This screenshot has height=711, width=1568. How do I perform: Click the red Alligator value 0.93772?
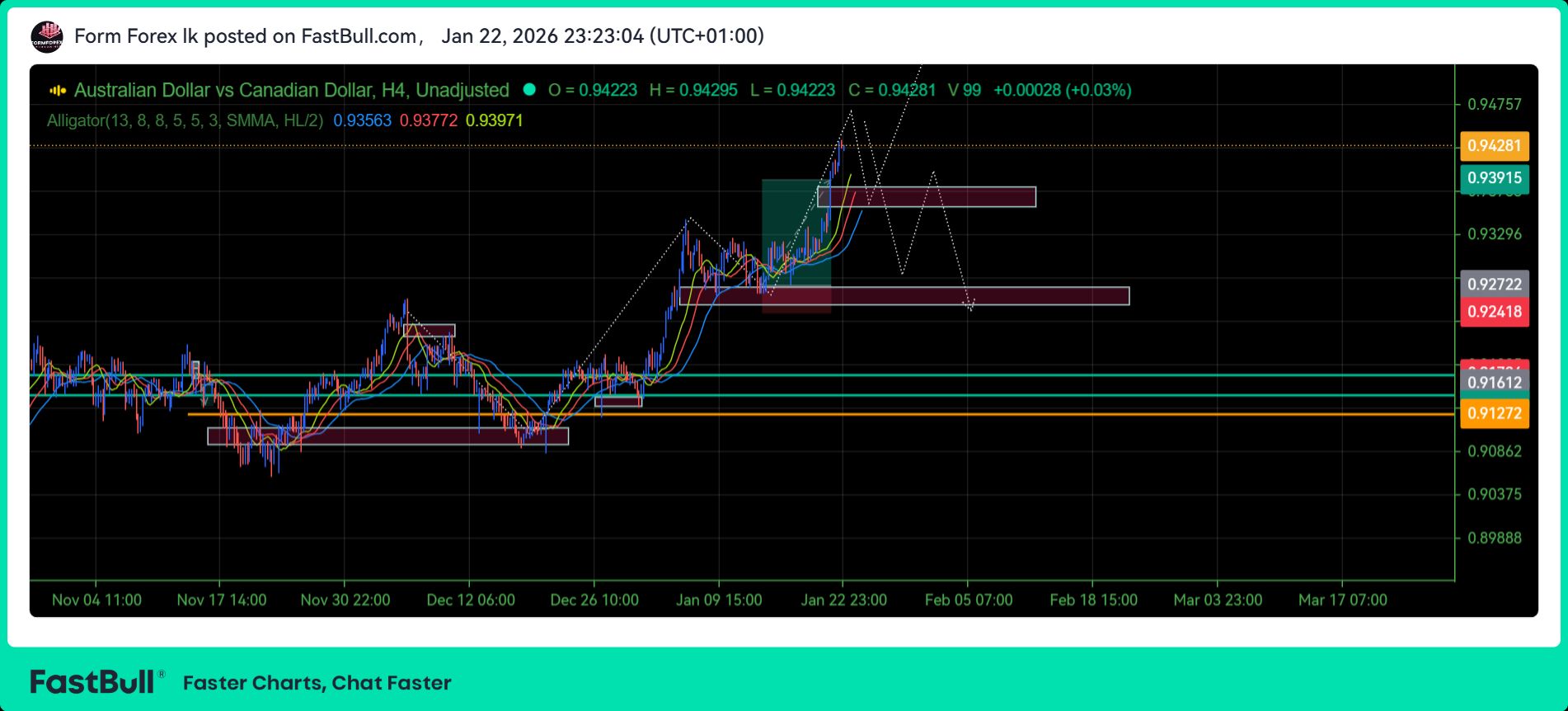(x=428, y=120)
